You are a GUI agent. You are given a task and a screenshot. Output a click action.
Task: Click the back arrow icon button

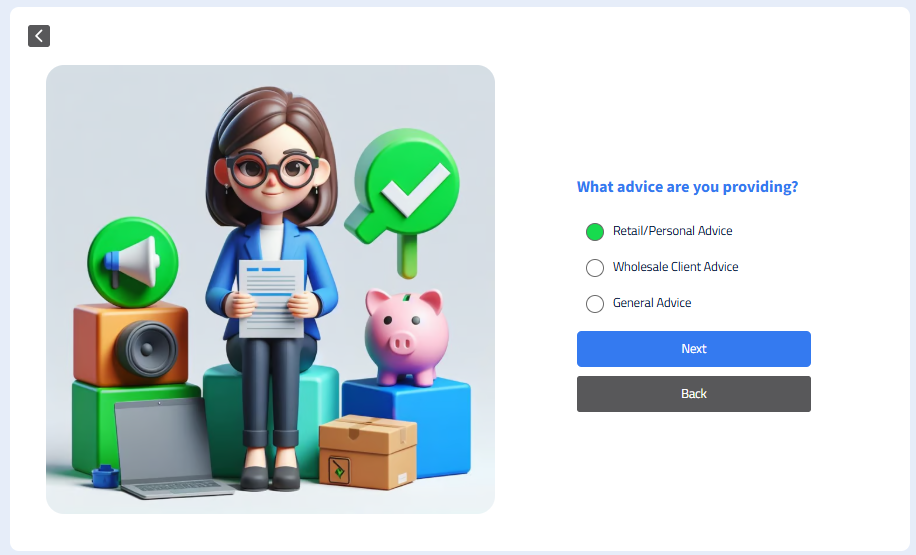pos(39,36)
